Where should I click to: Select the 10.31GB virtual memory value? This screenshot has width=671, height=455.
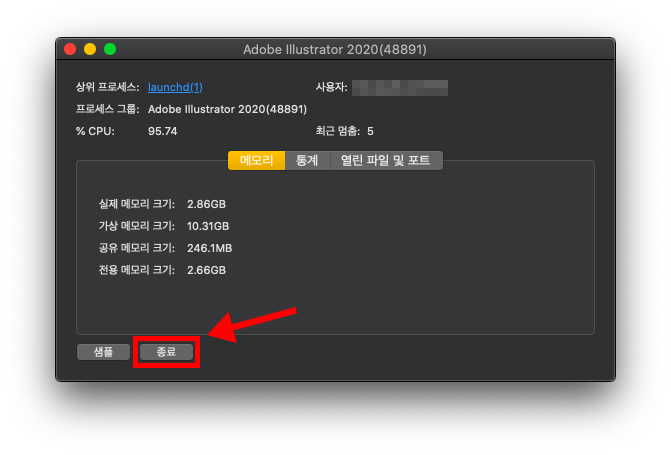208,226
